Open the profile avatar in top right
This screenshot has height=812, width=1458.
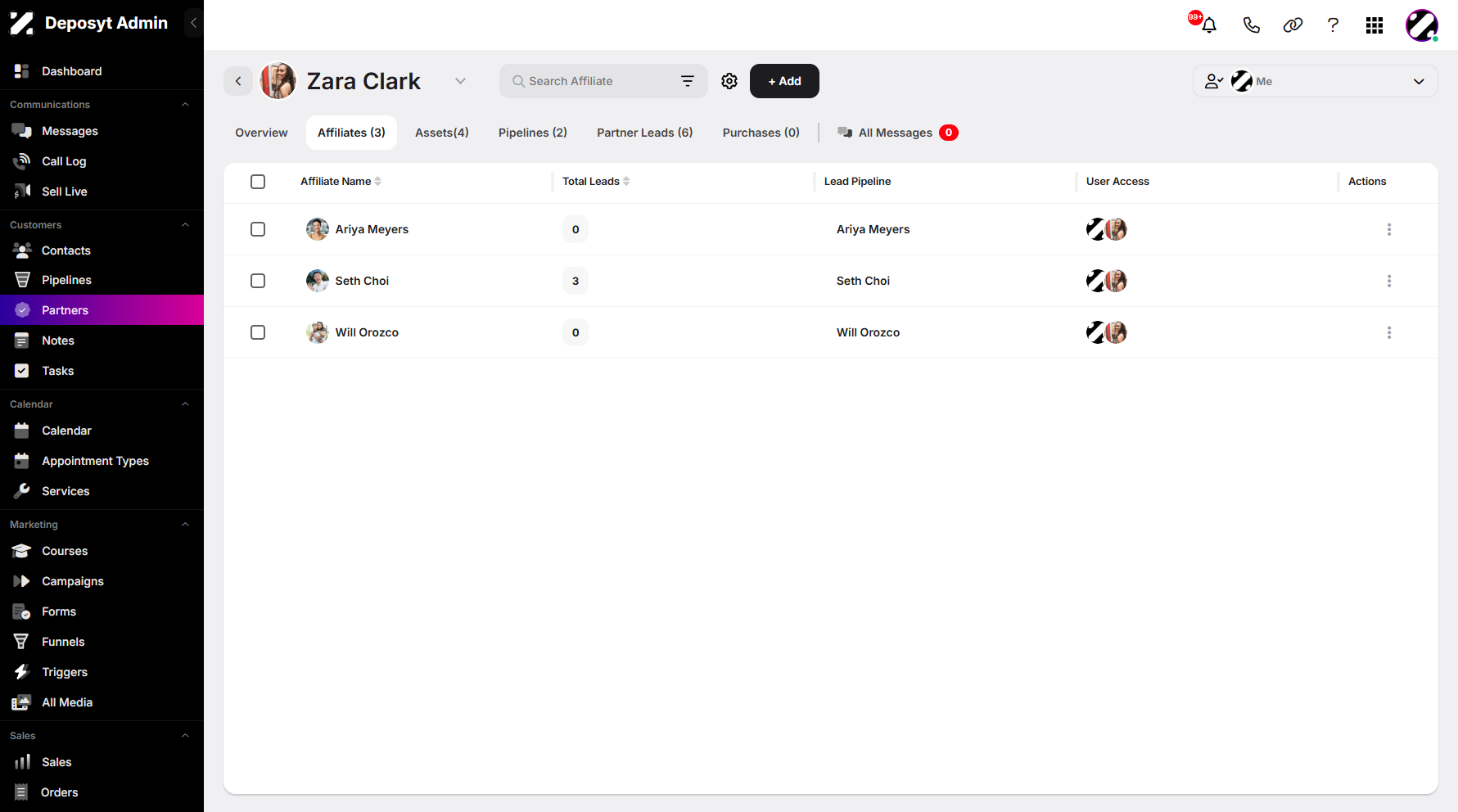tap(1422, 25)
